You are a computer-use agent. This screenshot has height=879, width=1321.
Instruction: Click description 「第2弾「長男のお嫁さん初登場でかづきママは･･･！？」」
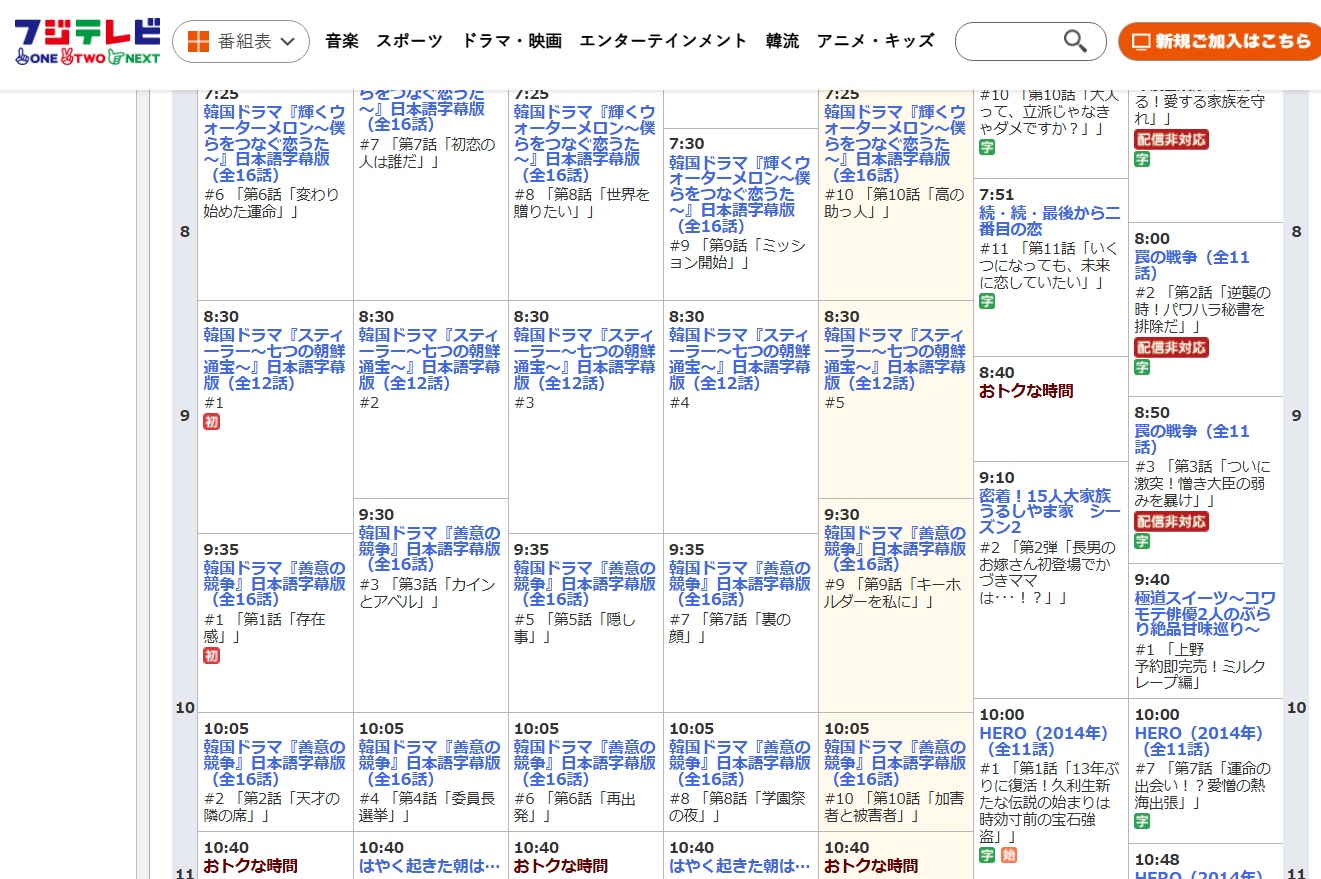coord(1047,571)
